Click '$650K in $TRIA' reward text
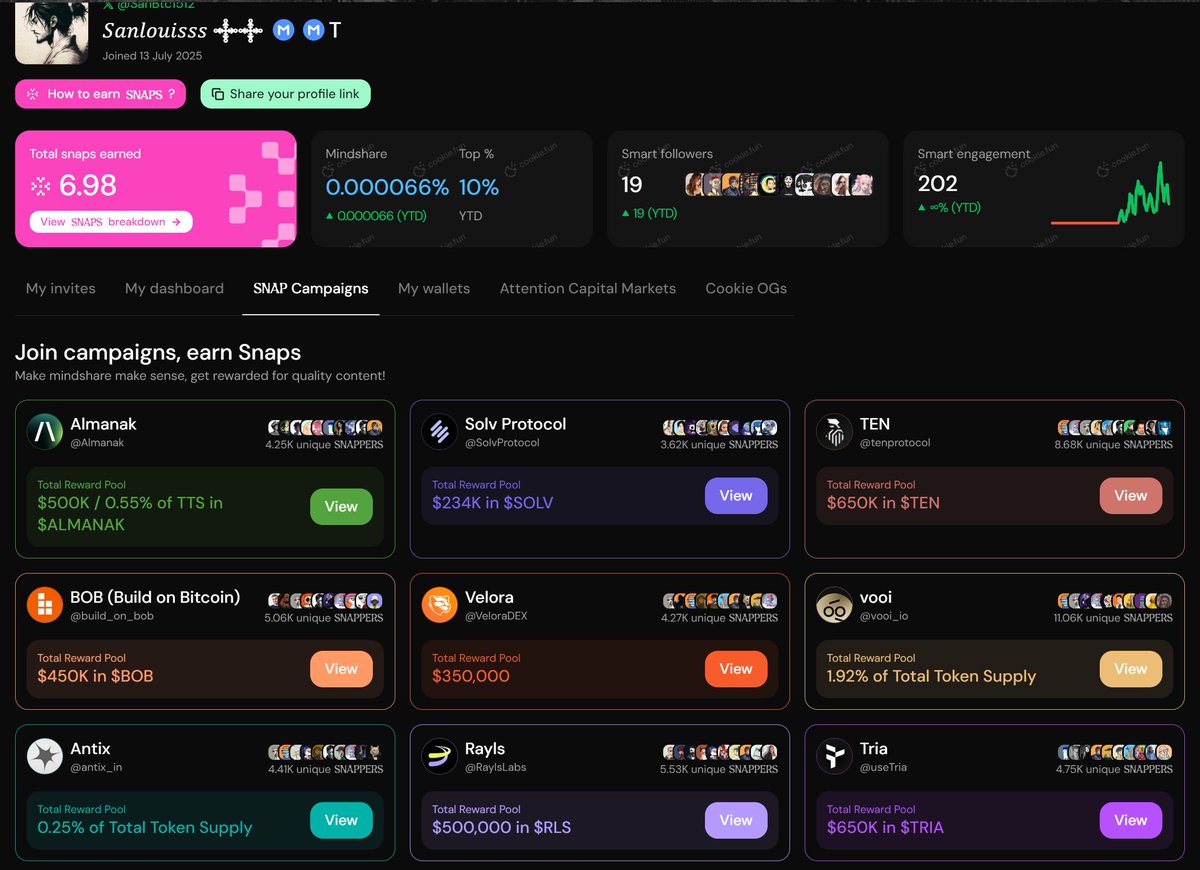The width and height of the screenshot is (1200, 870). (885, 827)
